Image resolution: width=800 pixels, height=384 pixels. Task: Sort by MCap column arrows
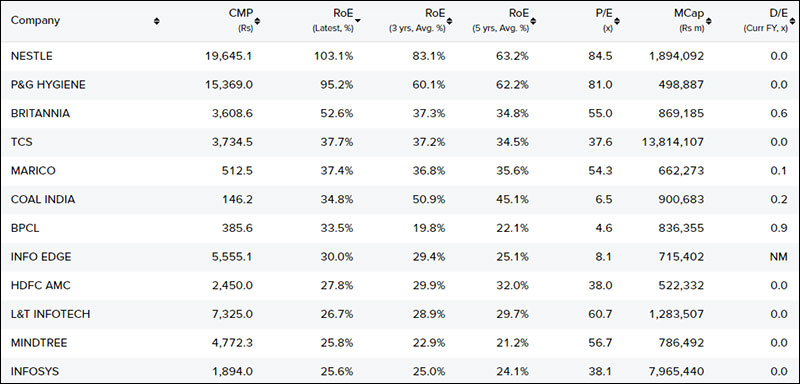709,21
